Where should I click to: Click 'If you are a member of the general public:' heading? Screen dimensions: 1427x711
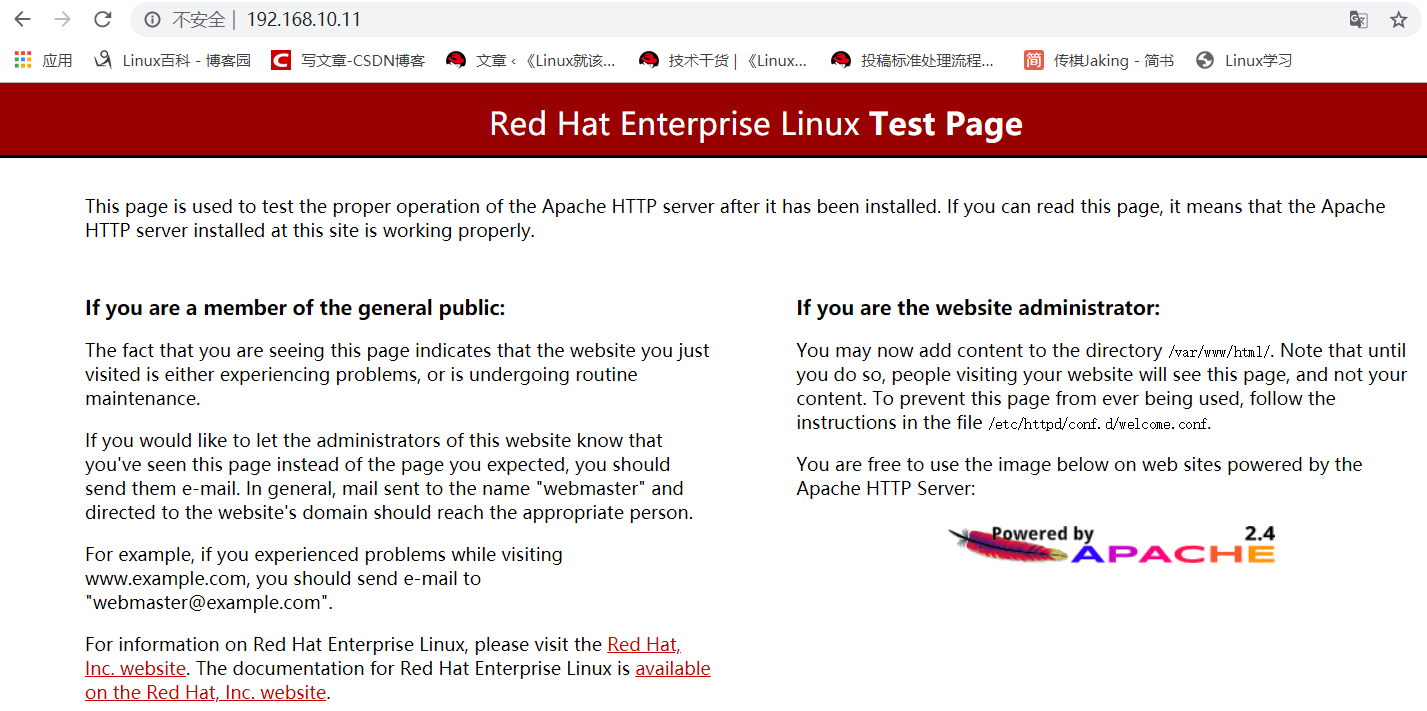pyautogui.click(x=295, y=308)
